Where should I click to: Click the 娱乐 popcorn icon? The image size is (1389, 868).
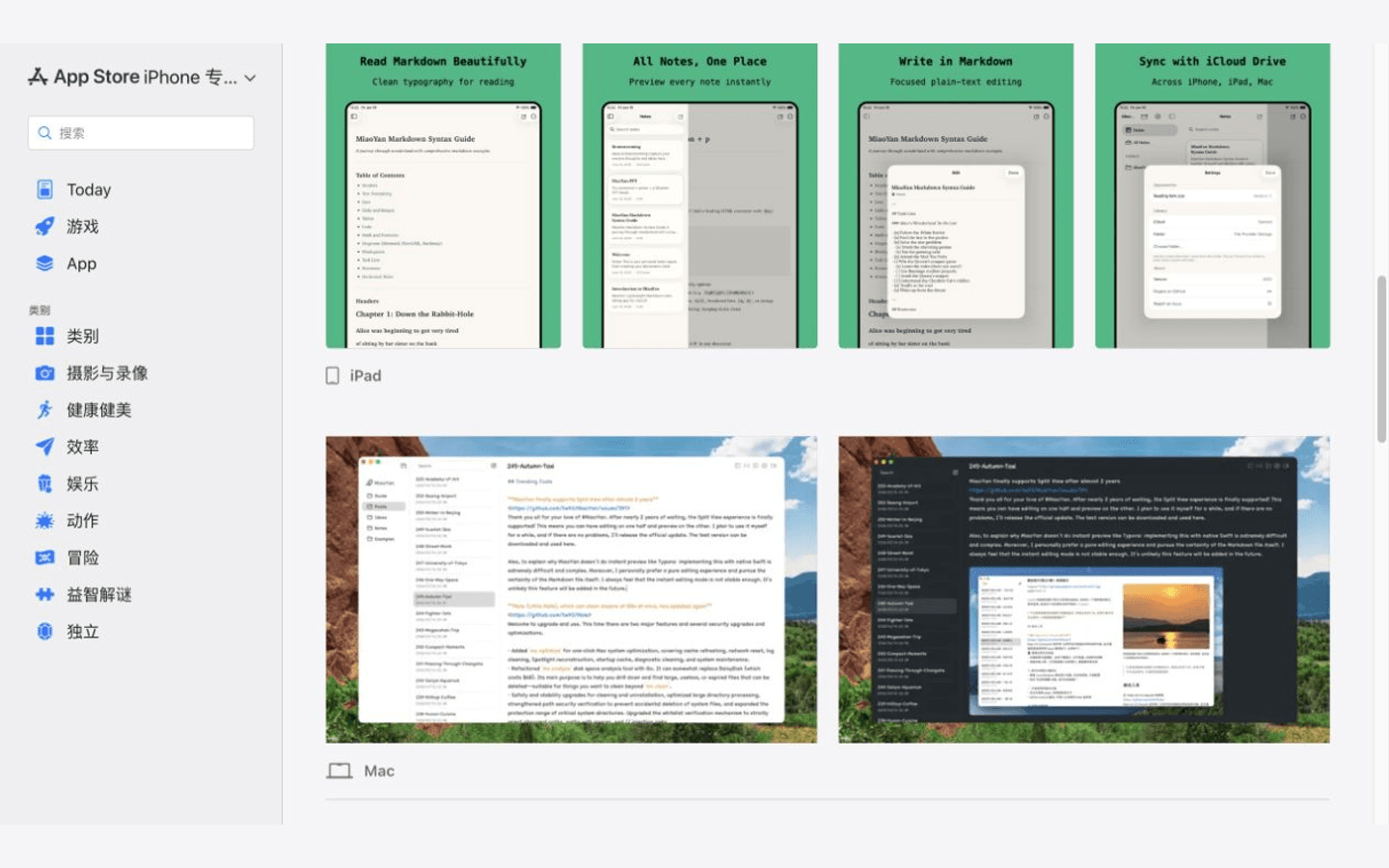coord(44,484)
